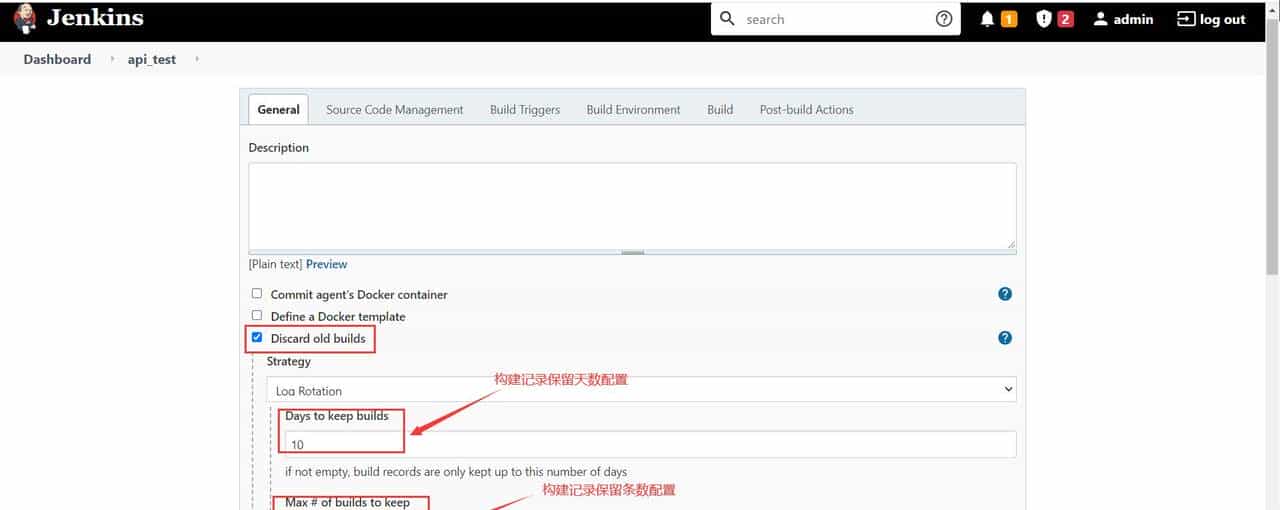The width and height of the screenshot is (1280, 510).
Task: Switch to Source Code Management tab
Action: tap(395, 110)
